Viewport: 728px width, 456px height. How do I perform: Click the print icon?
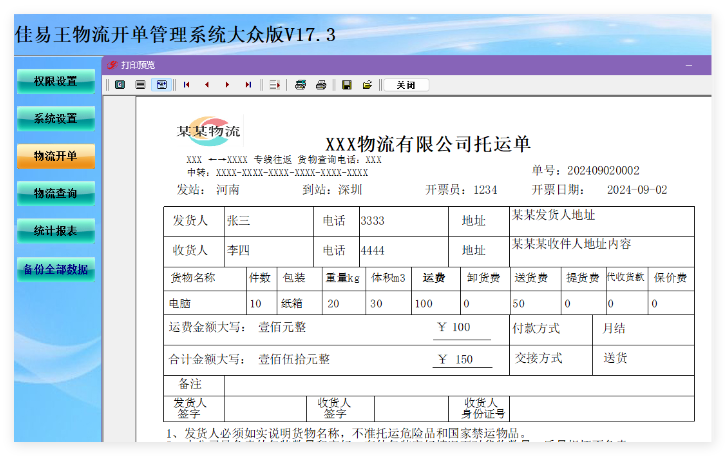(x=321, y=85)
